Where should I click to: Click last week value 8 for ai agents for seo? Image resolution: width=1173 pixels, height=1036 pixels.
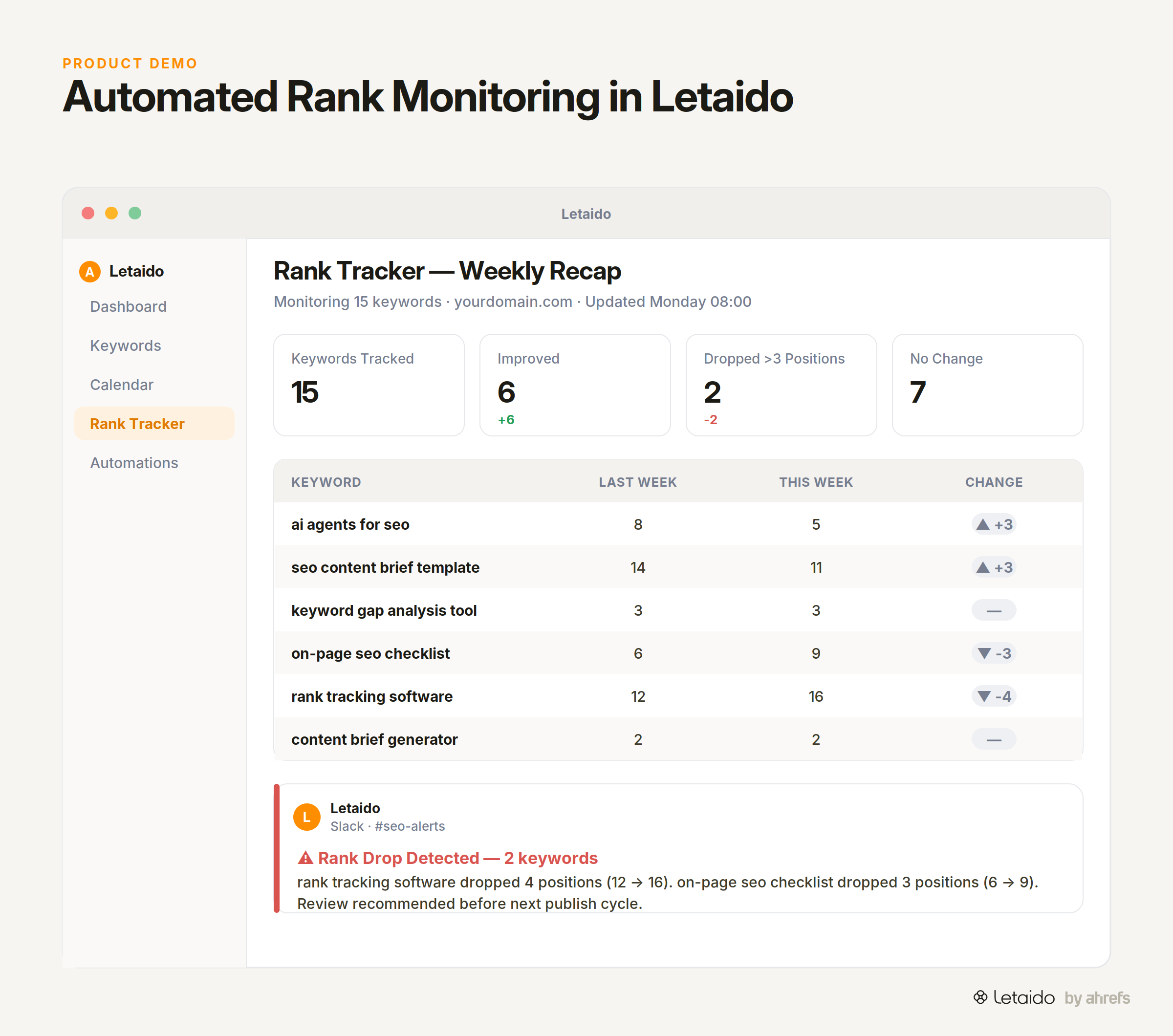[x=638, y=524]
